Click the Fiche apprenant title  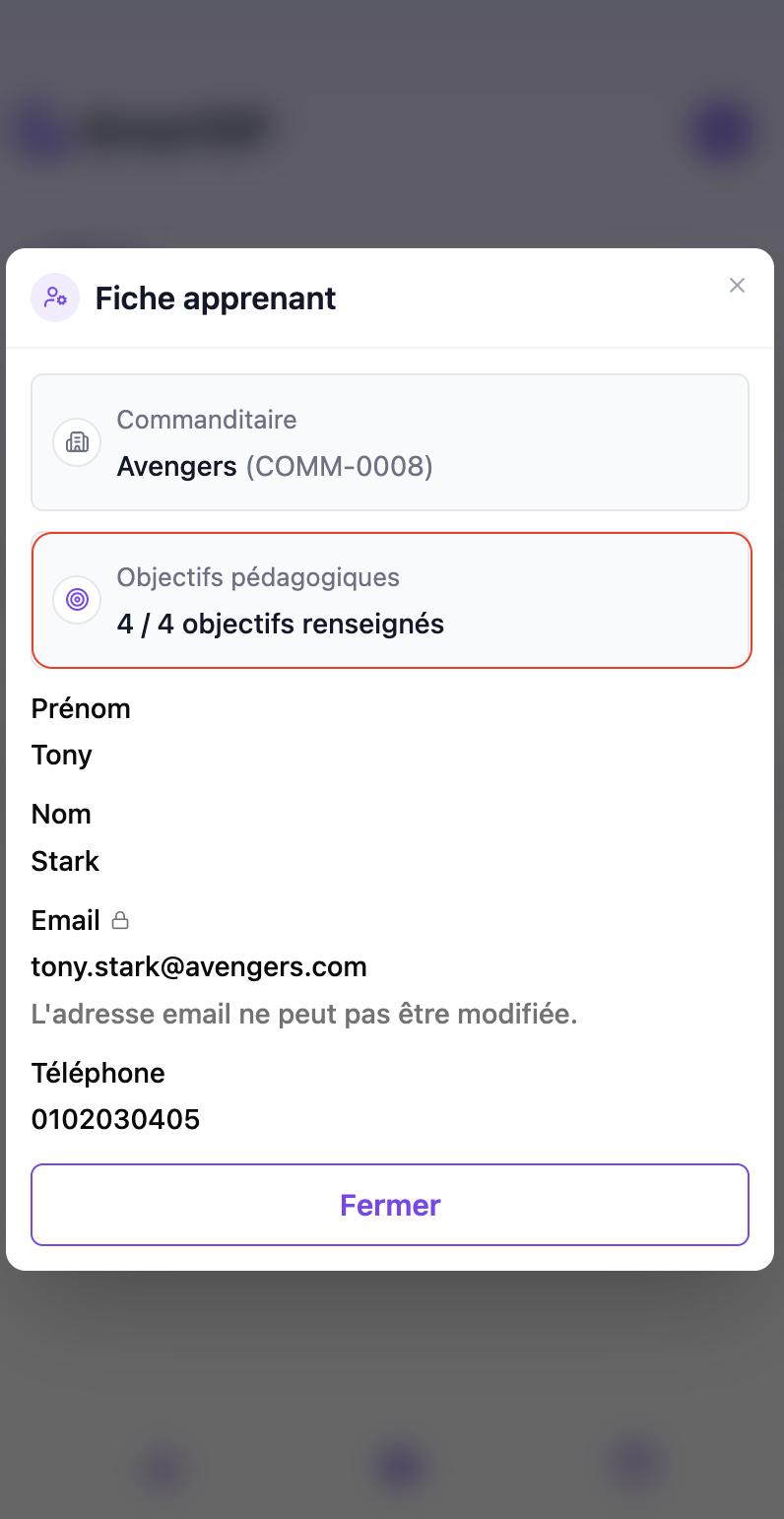pyautogui.click(x=216, y=298)
